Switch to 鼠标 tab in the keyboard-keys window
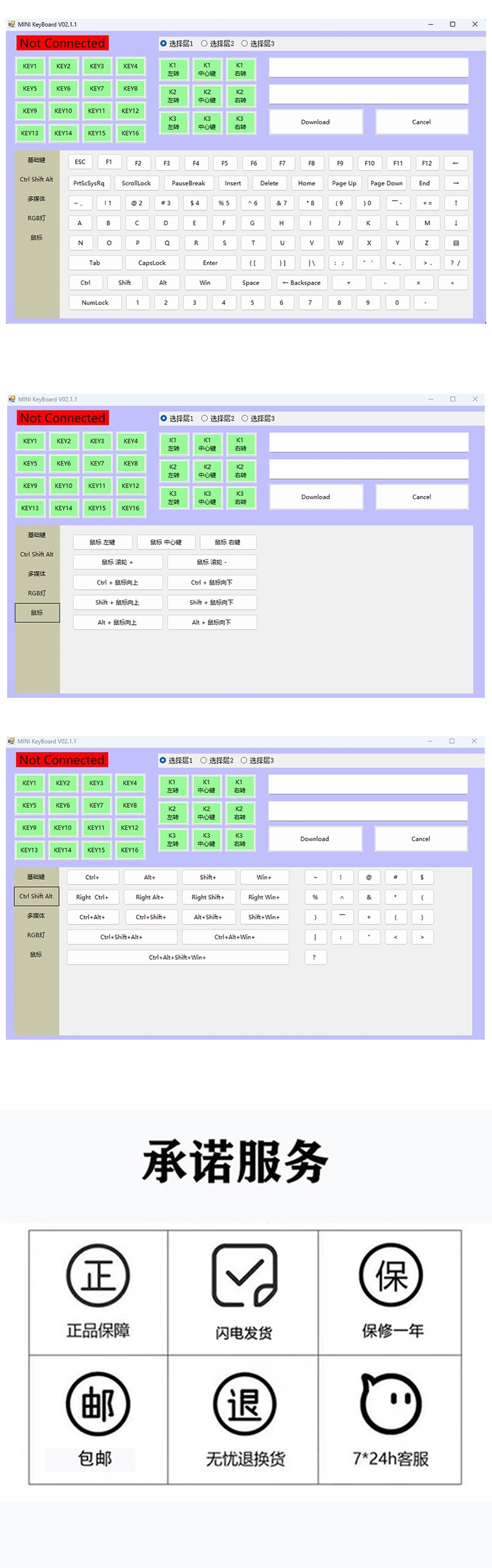The image size is (492, 1568). tap(36, 238)
